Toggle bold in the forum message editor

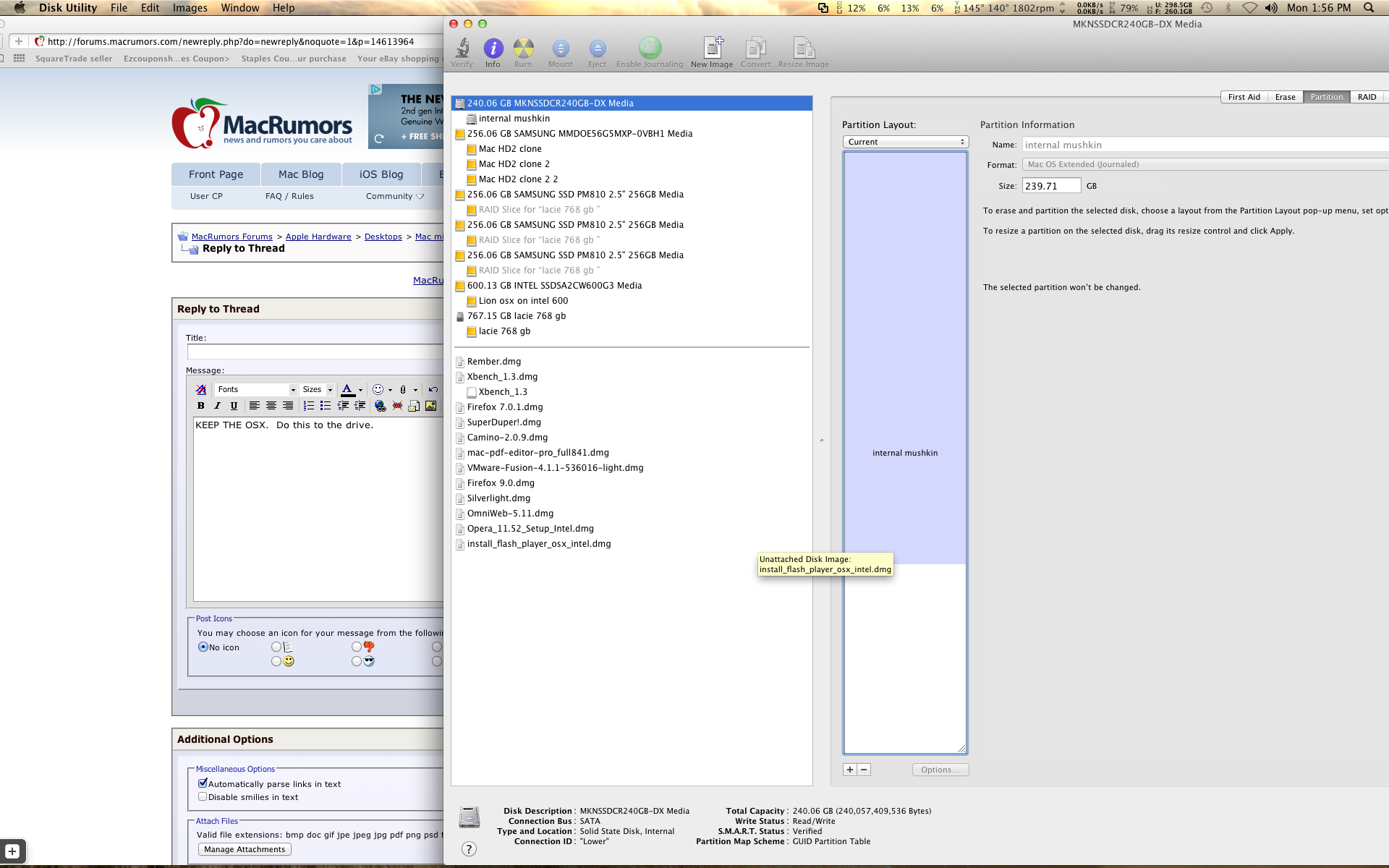coord(201,406)
